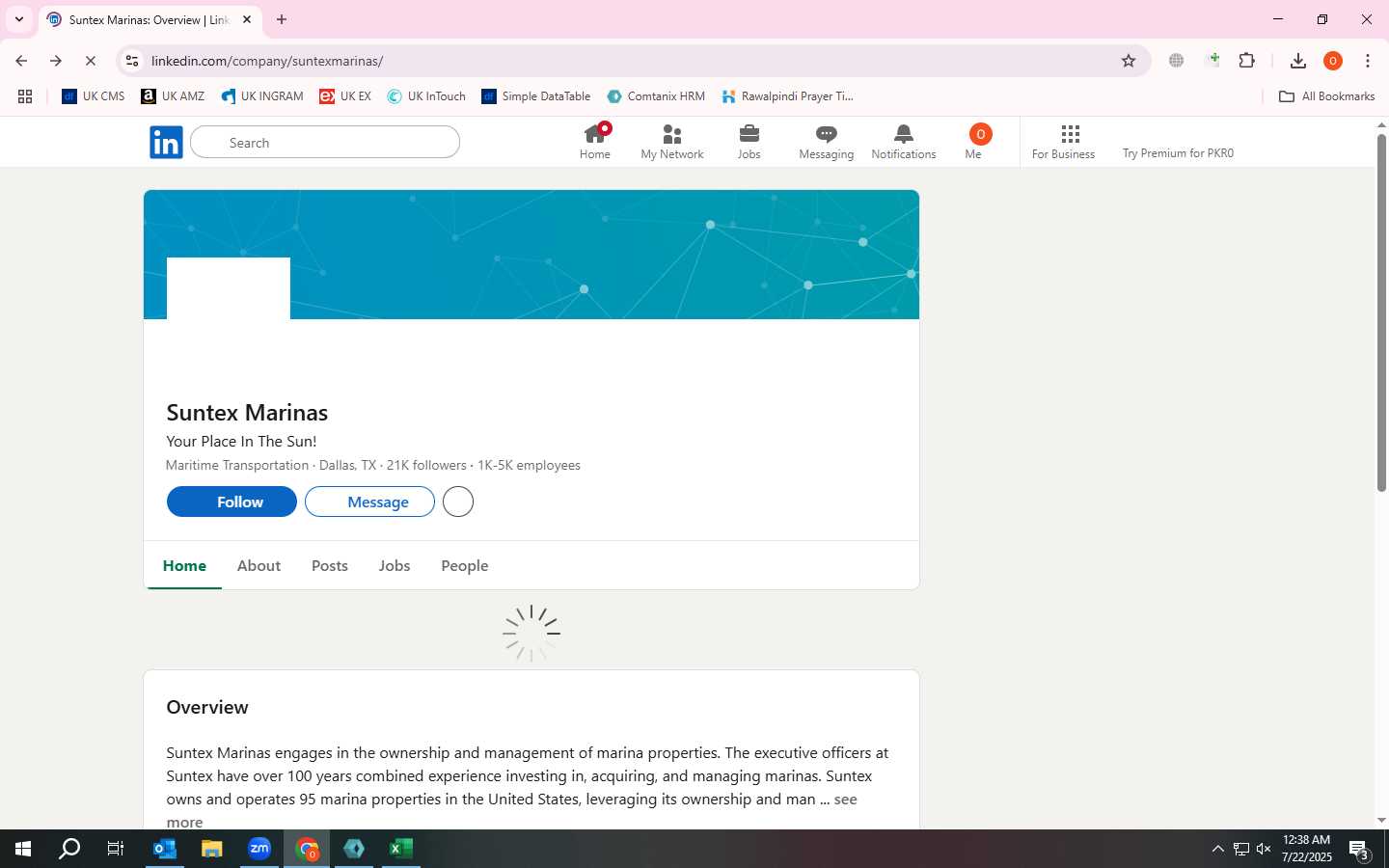Open UK EX bookmark
The image size is (1389, 868).
point(345,96)
